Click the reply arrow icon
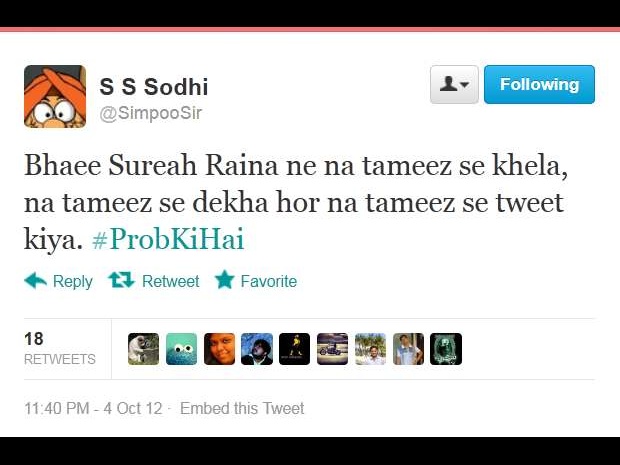The image size is (620, 465). 36,281
